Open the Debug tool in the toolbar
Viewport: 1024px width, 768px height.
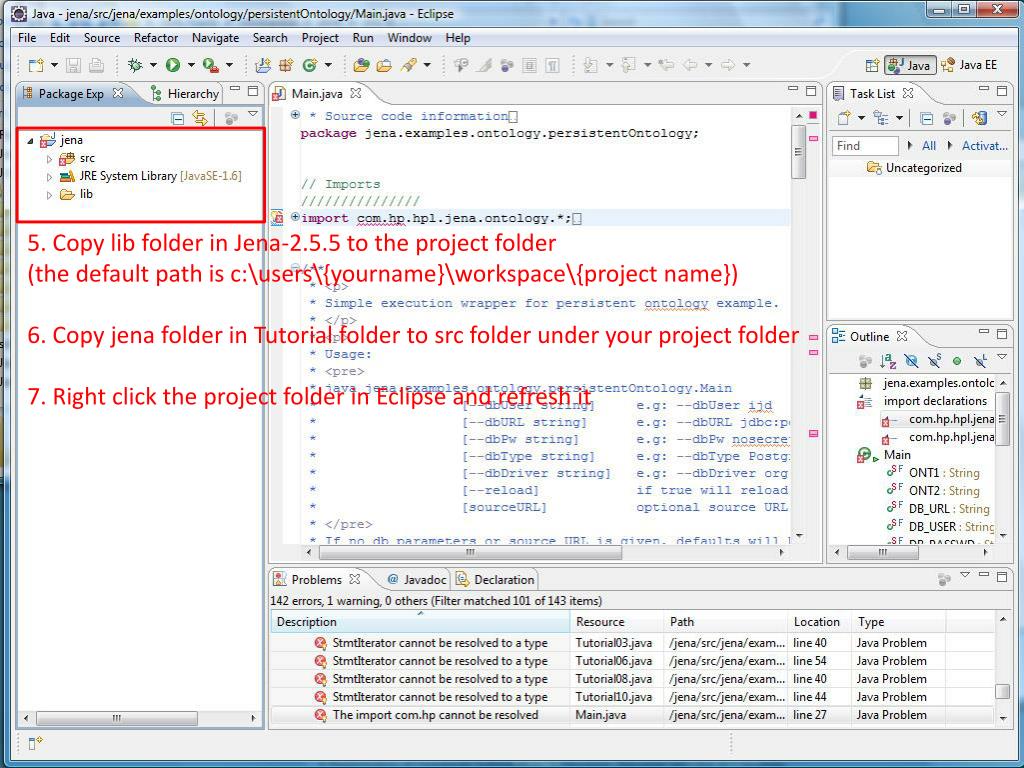coord(133,64)
